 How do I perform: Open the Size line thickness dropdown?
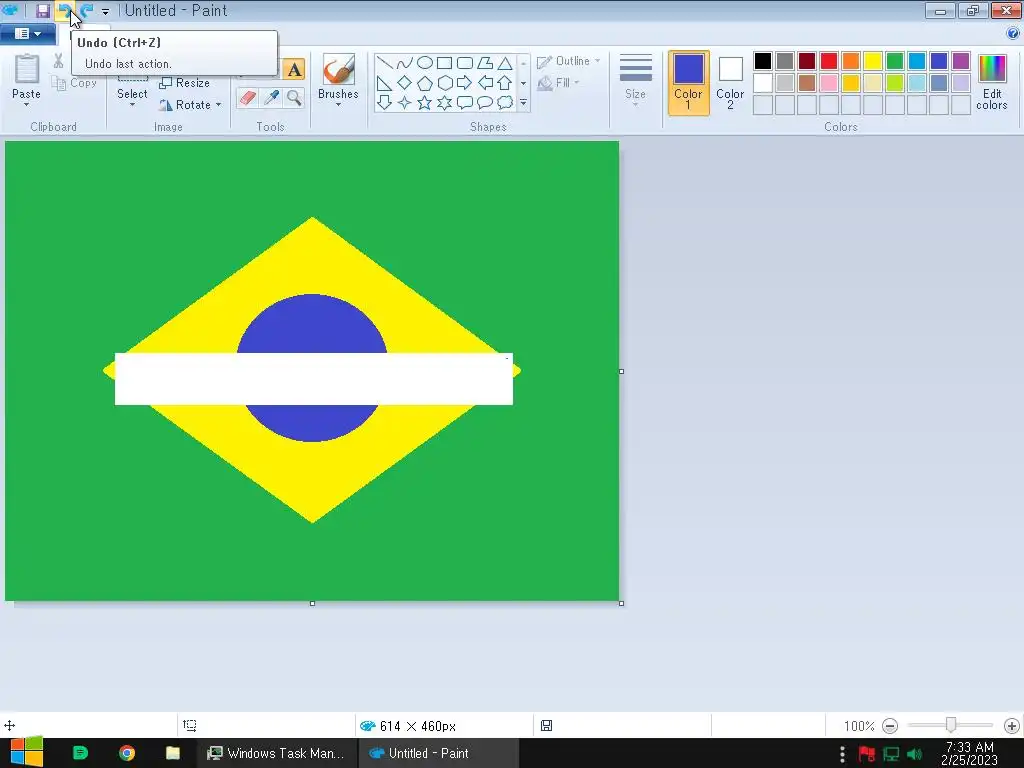pos(635,80)
